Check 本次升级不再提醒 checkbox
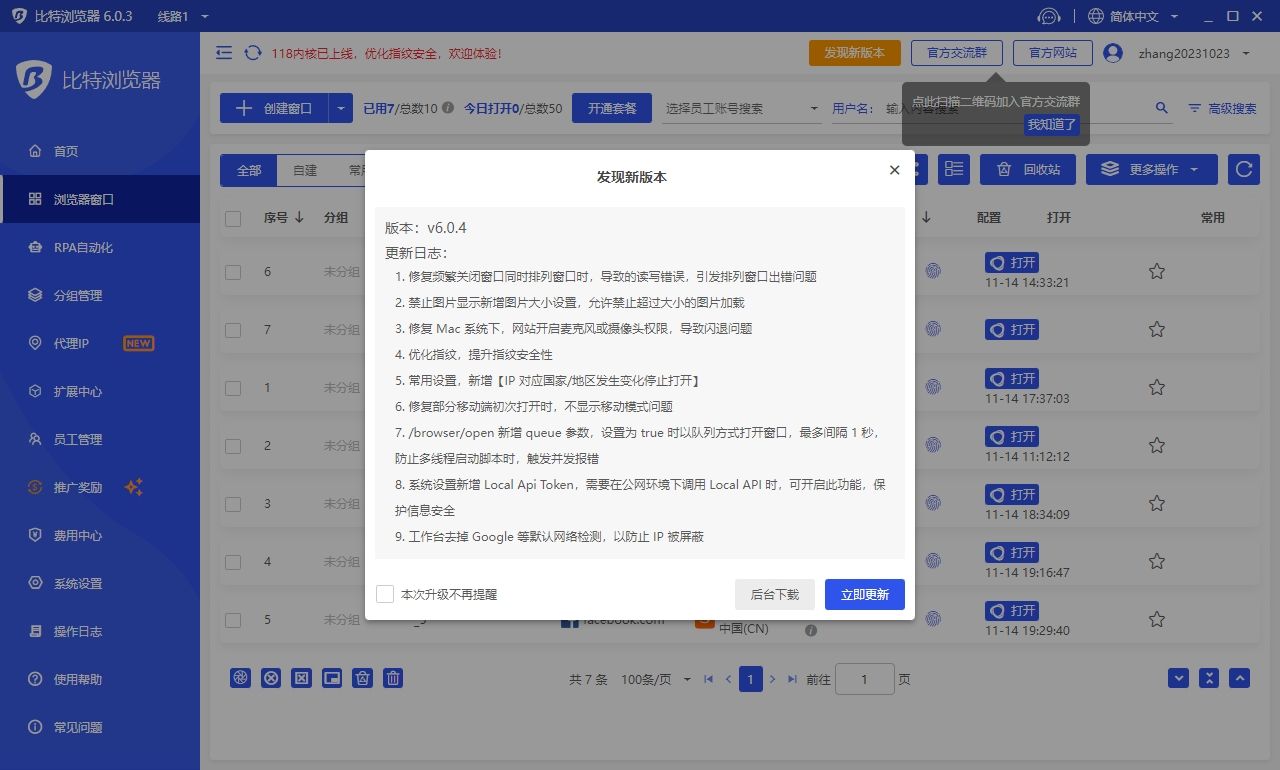Screen dimensions: 1280x770 point(385,594)
